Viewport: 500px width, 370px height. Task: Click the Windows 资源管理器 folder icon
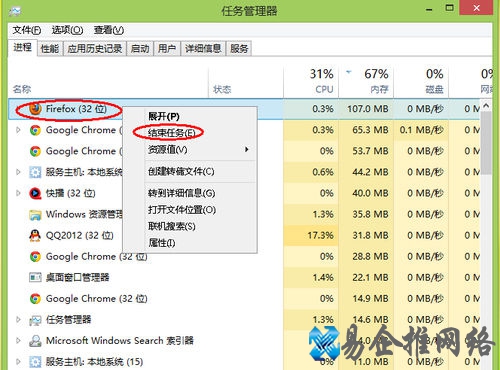click(35, 214)
